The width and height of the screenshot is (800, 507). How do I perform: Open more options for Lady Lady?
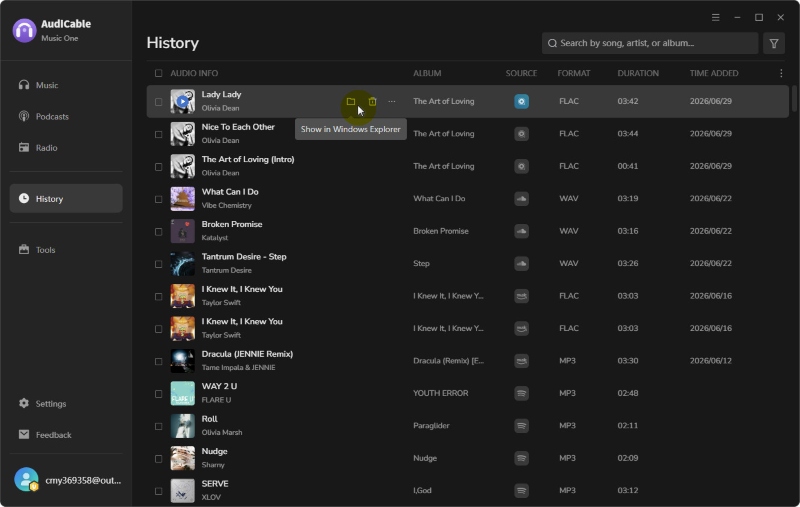(391, 102)
